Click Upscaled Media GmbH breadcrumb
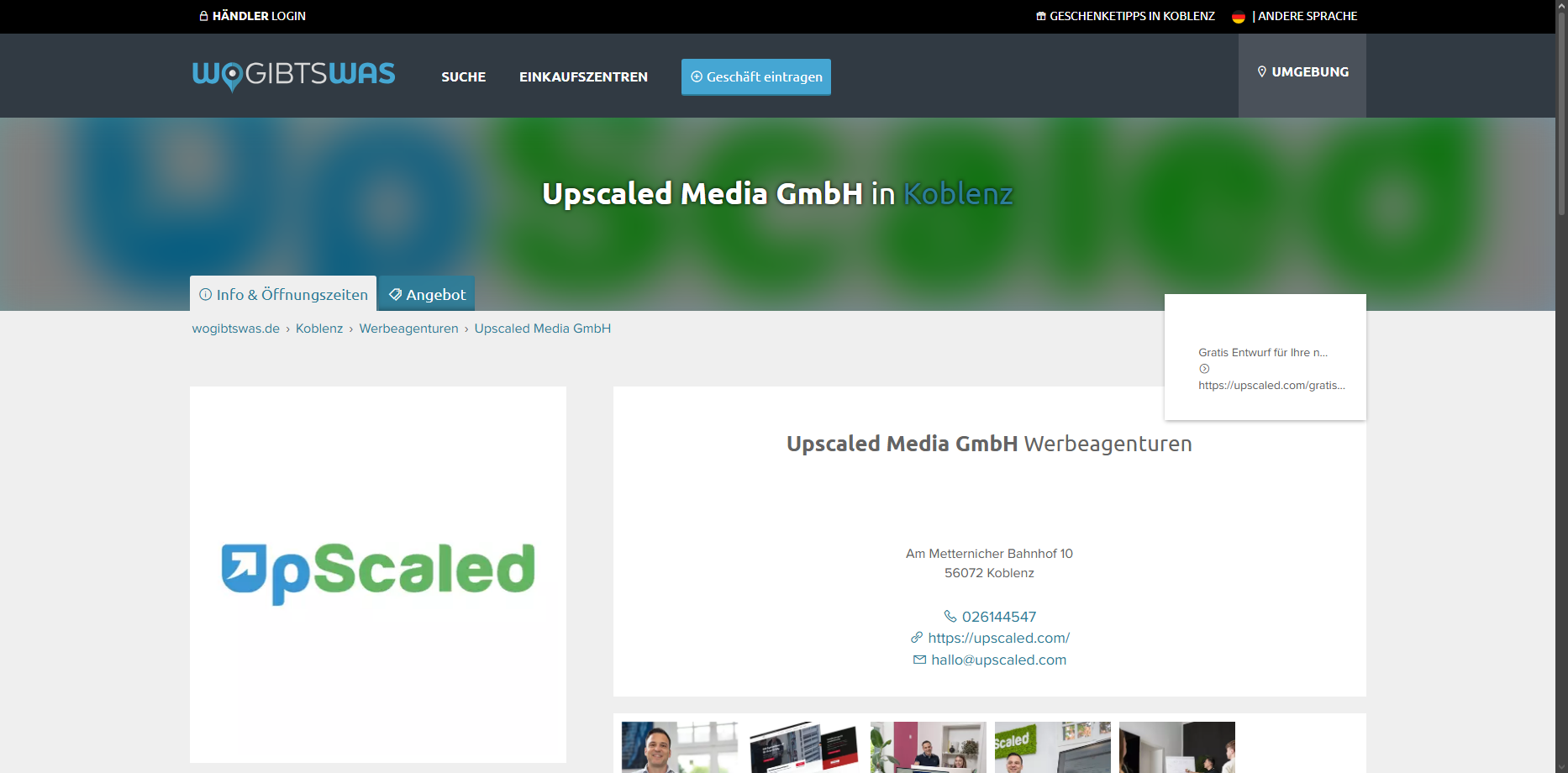Viewport: 1568px width, 773px height. coord(542,329)
